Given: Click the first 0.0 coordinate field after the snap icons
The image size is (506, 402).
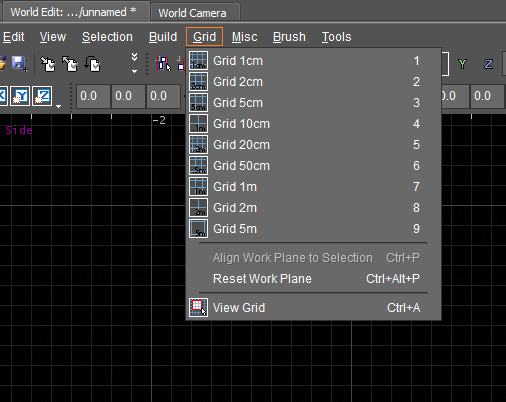Looking at the screenshot, I should (x=93, y=96).
